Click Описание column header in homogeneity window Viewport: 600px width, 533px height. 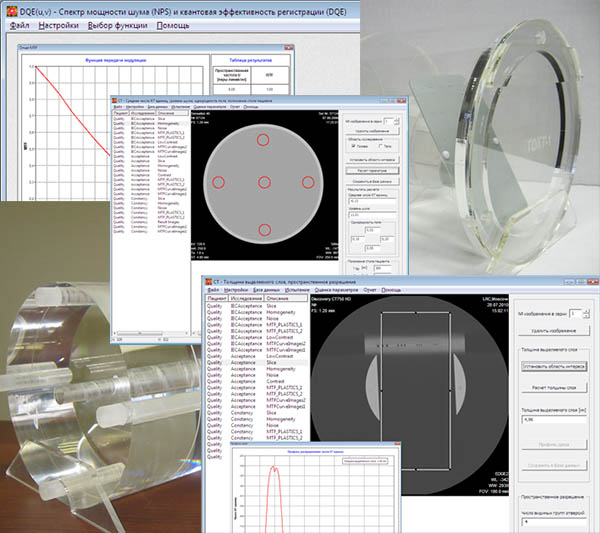click(x=172, y=113)
